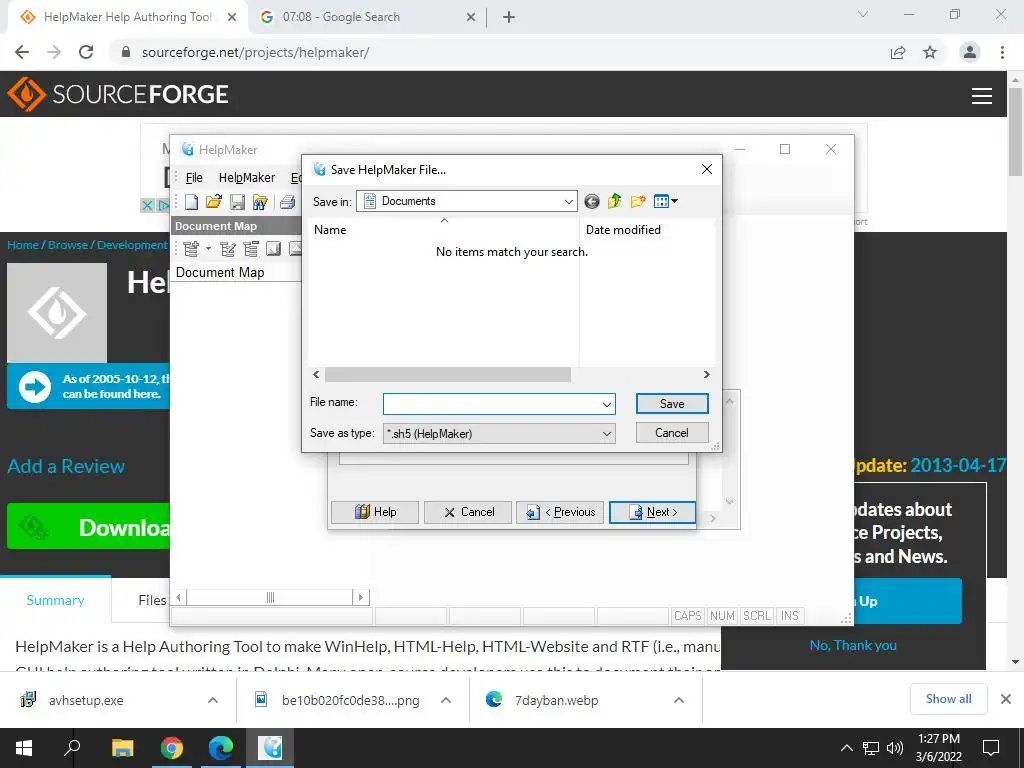Viewport: 1024px width, 768px height.
Task: Click Help button in wizard
Action: [x=375, y=512]
